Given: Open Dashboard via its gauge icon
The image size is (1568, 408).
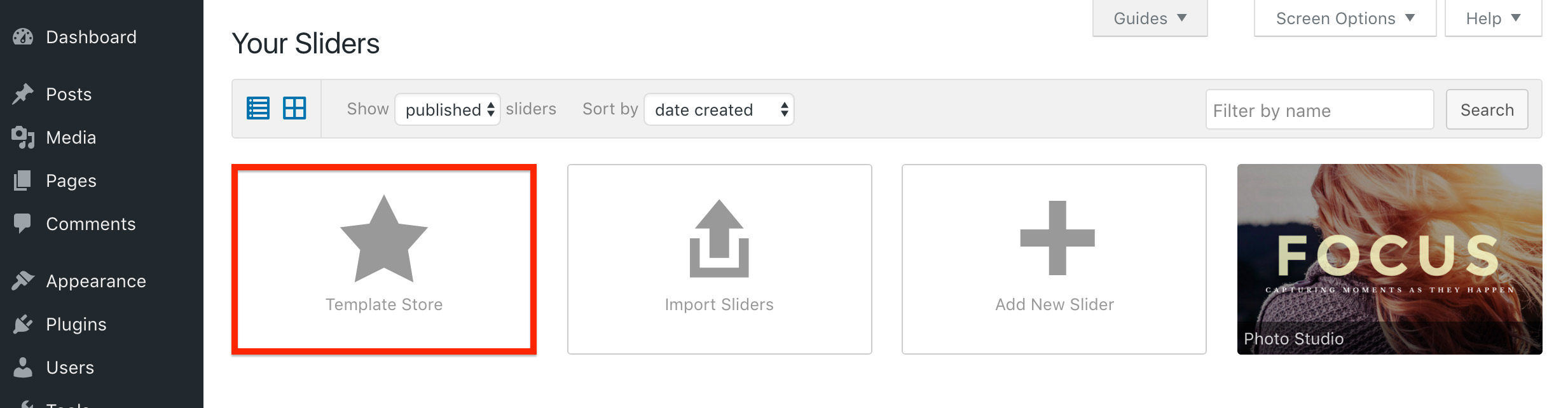Looking at the screenshot, I should pos(23,37).
